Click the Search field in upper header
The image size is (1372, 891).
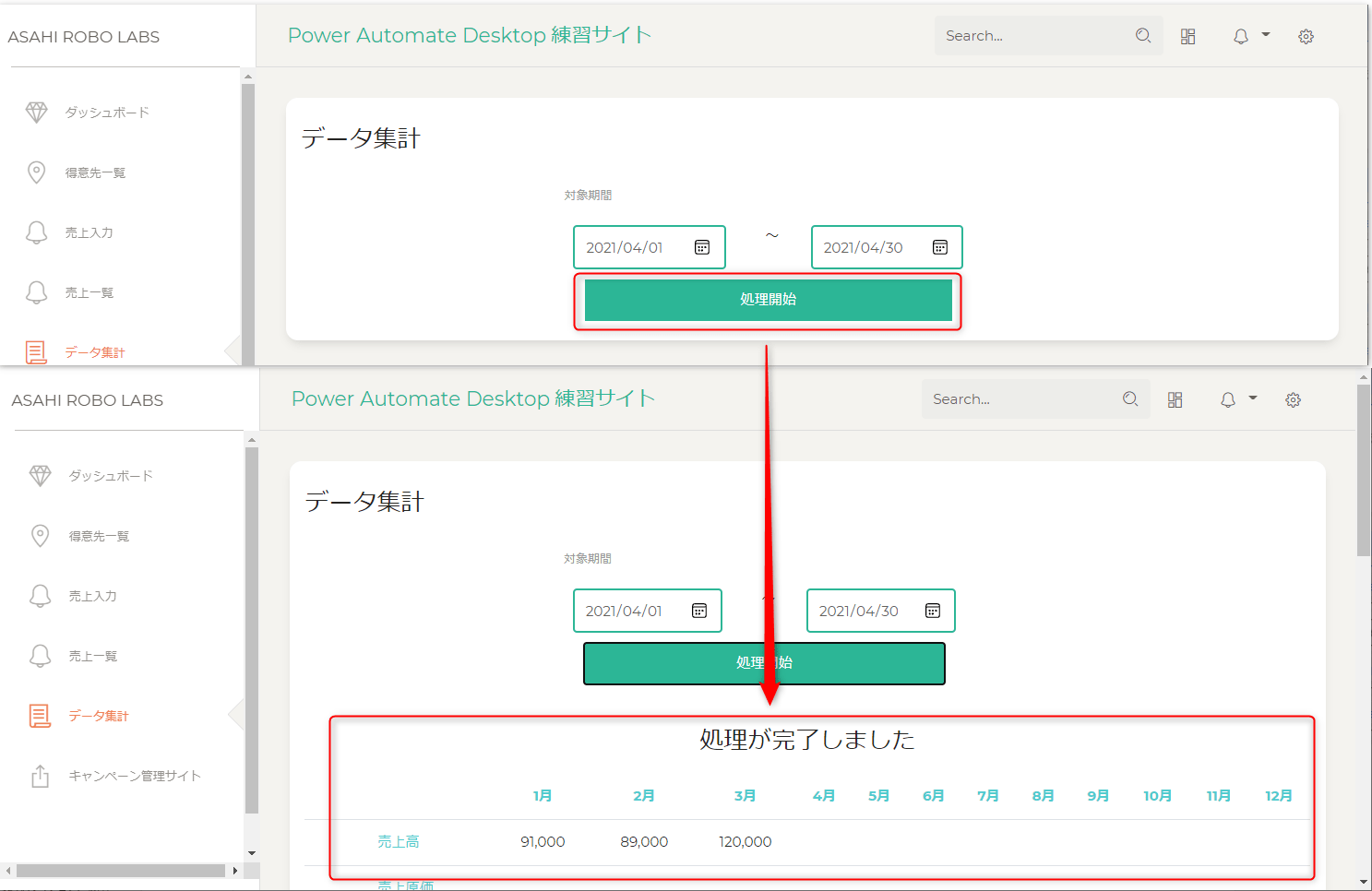point(1033,36)
